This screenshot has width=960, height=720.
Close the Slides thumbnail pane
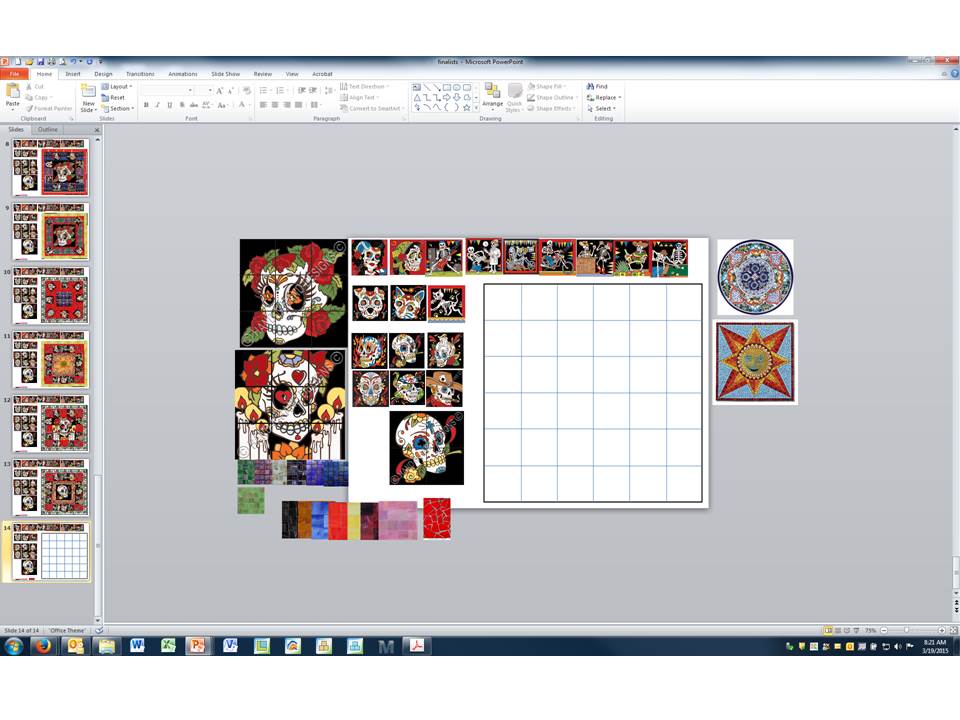point(97,130)
